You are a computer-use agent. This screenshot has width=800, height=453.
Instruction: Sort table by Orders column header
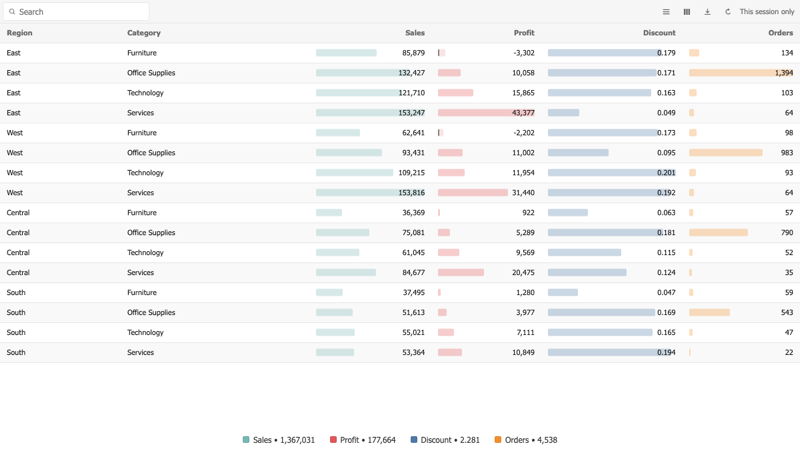click(781, 33)
